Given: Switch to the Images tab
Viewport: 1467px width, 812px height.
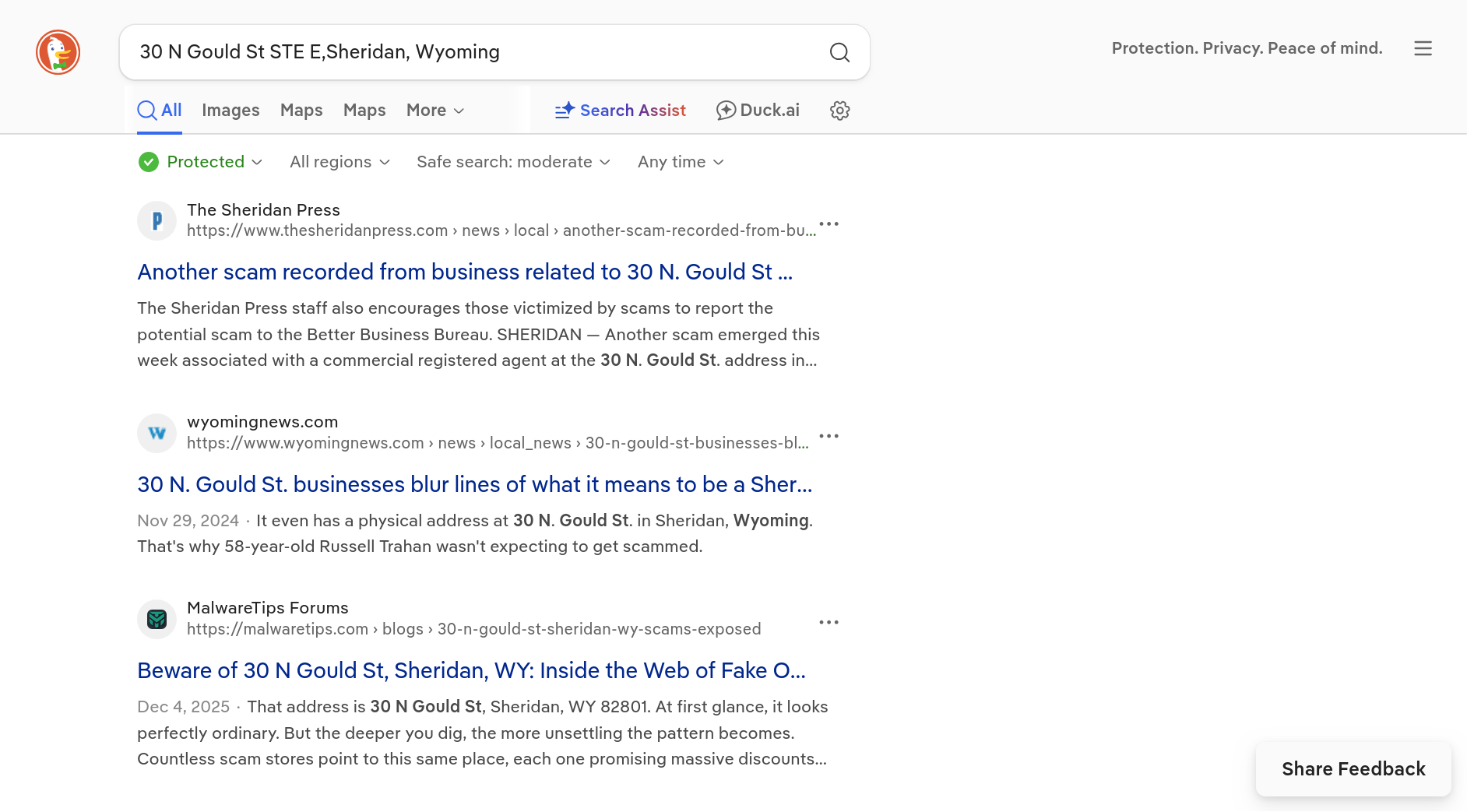Looking at the screenshot, I should click(230, 111).
